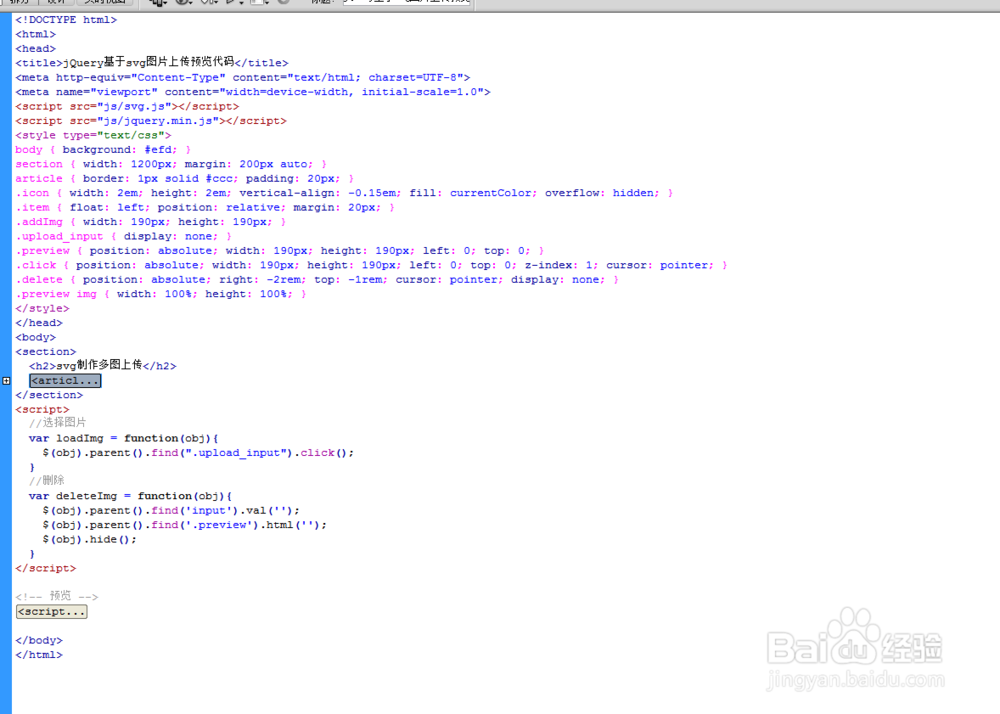Viewport: 1000px width, 714px height.
Task: Click the .item float left CSS rule
Action: [x=205, y=208]
